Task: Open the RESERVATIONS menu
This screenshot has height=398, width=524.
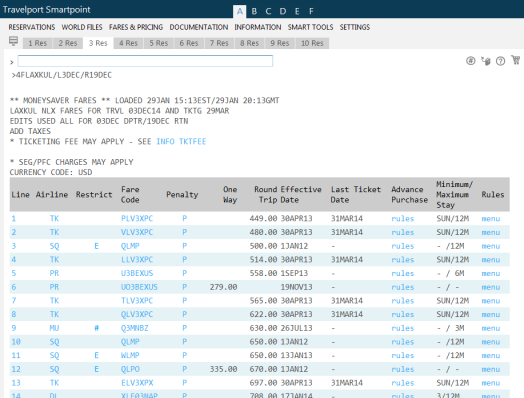Action: point(32,27)
